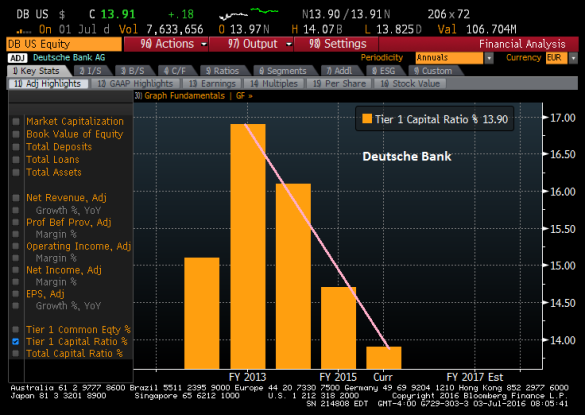Click the FY 2017 Est axis label
The width and height of the screenshot is (585, 415).
point(475,377)
